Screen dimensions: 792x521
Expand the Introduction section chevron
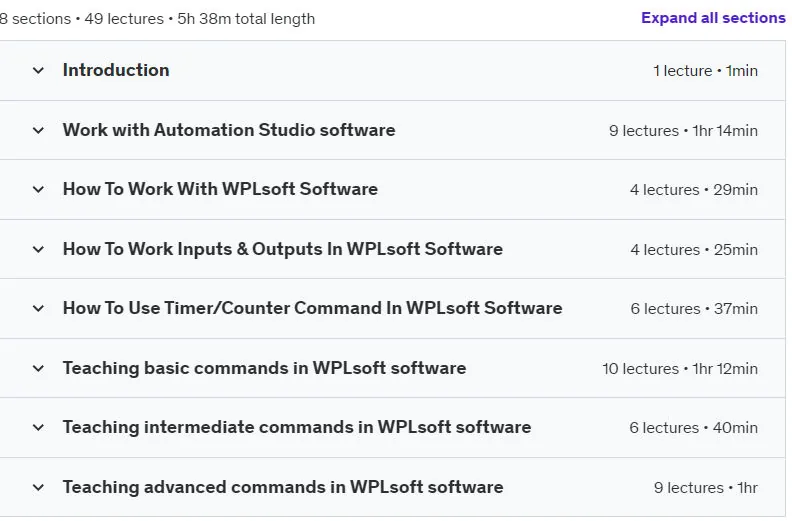pyautogui.click(x=38, y=70)
